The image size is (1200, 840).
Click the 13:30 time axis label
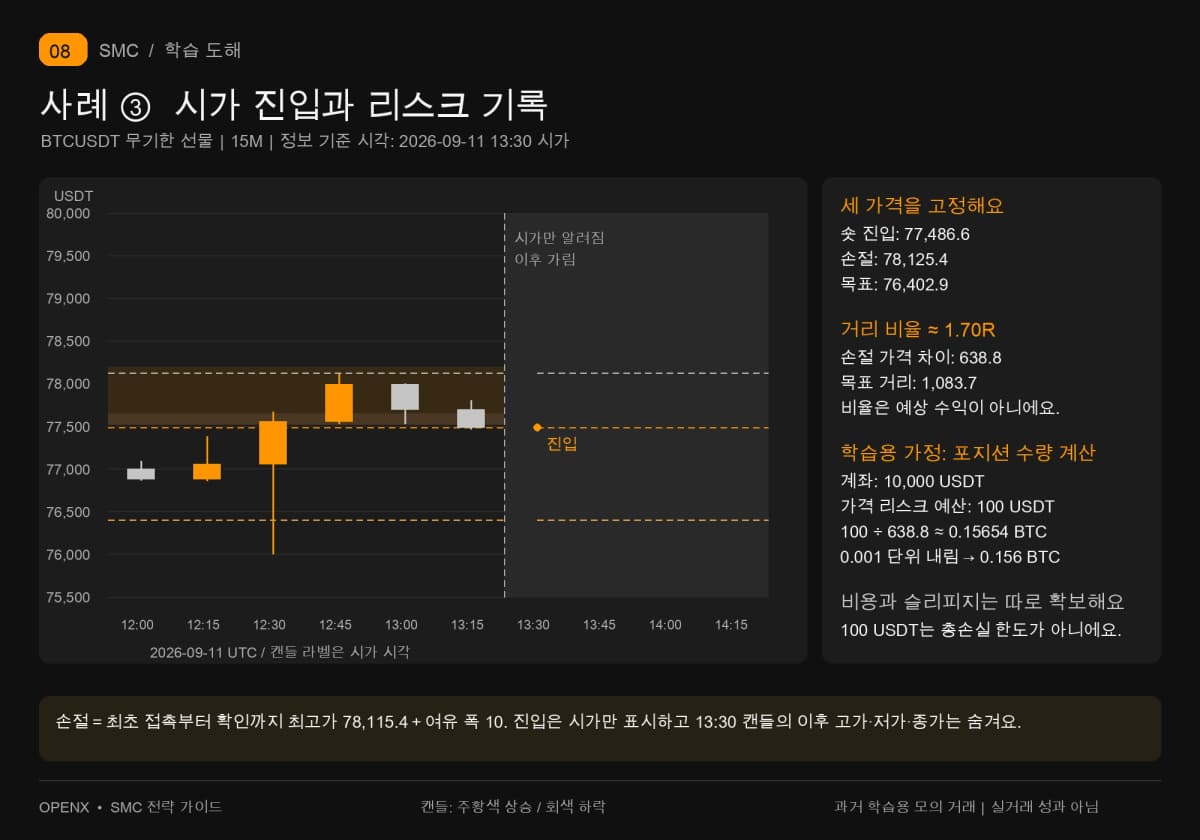(x=533, y=625)
